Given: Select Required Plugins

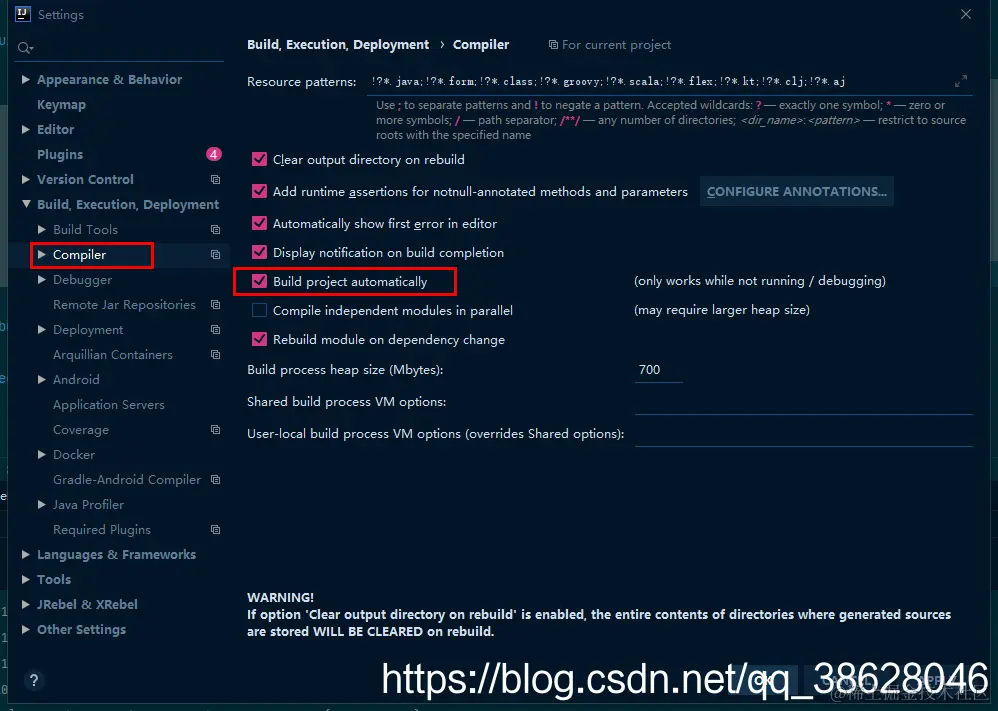Looking at the screenshot, I should click(102, 530).
